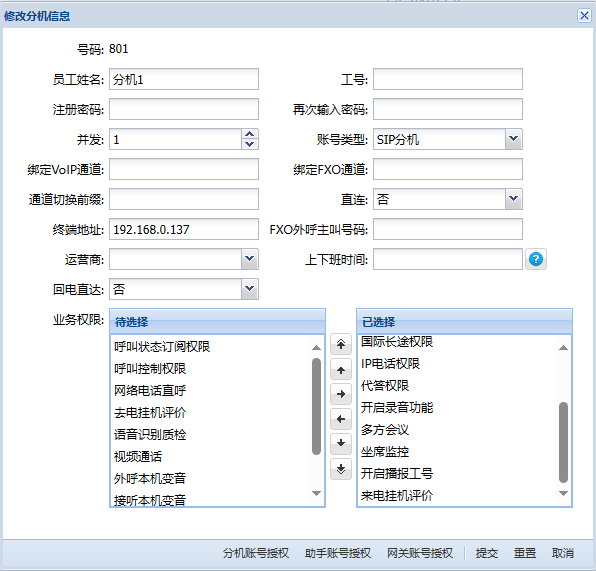Click scroll-down arrow of 已选择 list
The width and height of the screenshot is (596, 571).
[563, 493]
